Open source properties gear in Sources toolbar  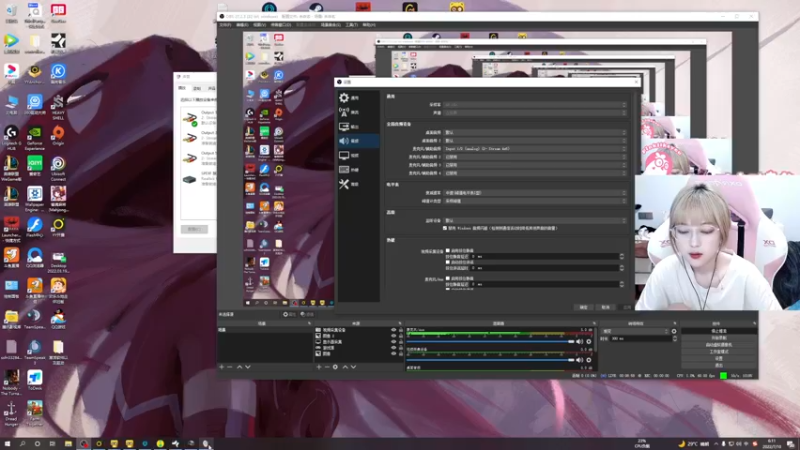(335, 367)
